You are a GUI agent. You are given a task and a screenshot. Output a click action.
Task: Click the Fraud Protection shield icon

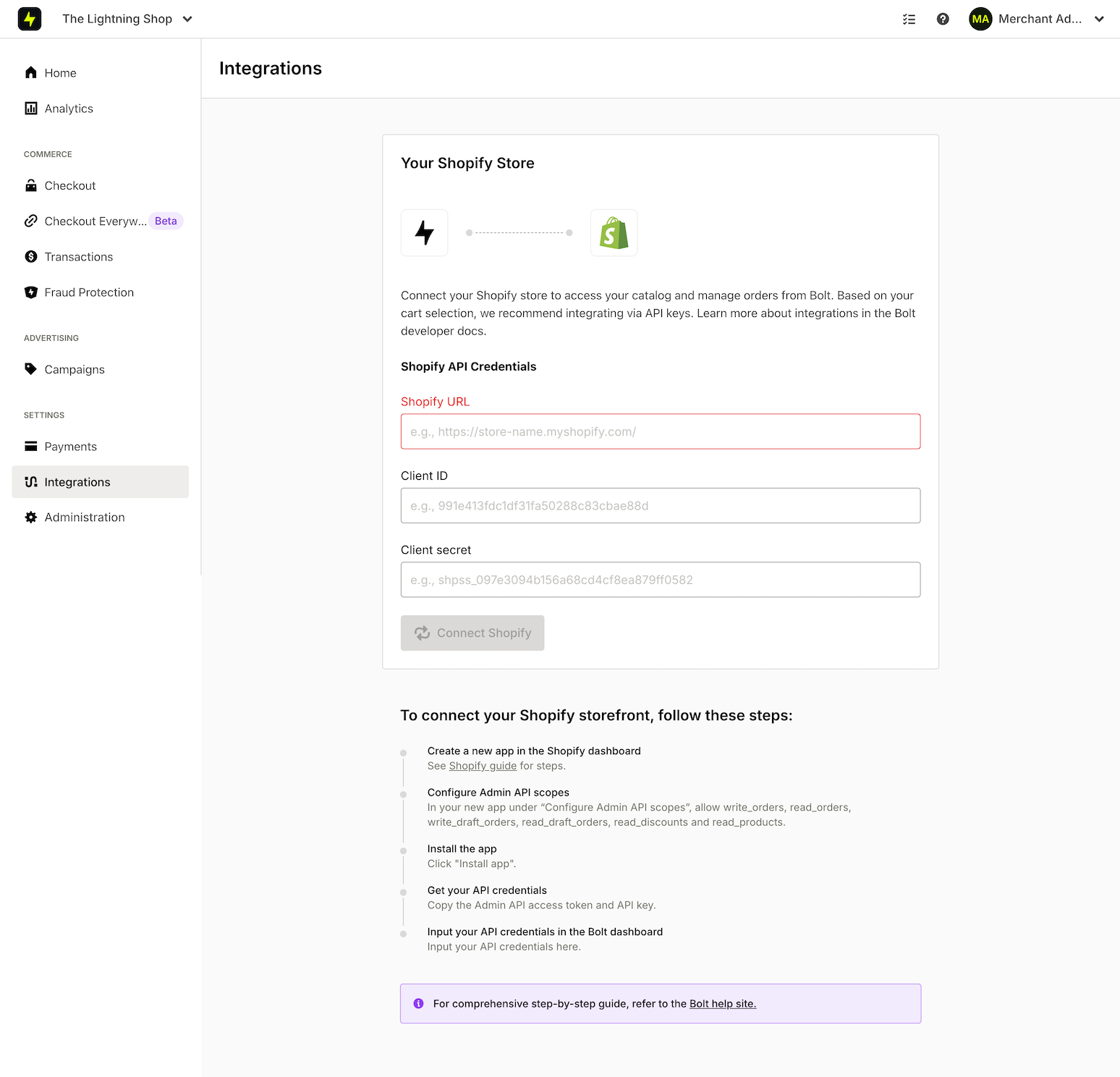click(x=31, y=292)
